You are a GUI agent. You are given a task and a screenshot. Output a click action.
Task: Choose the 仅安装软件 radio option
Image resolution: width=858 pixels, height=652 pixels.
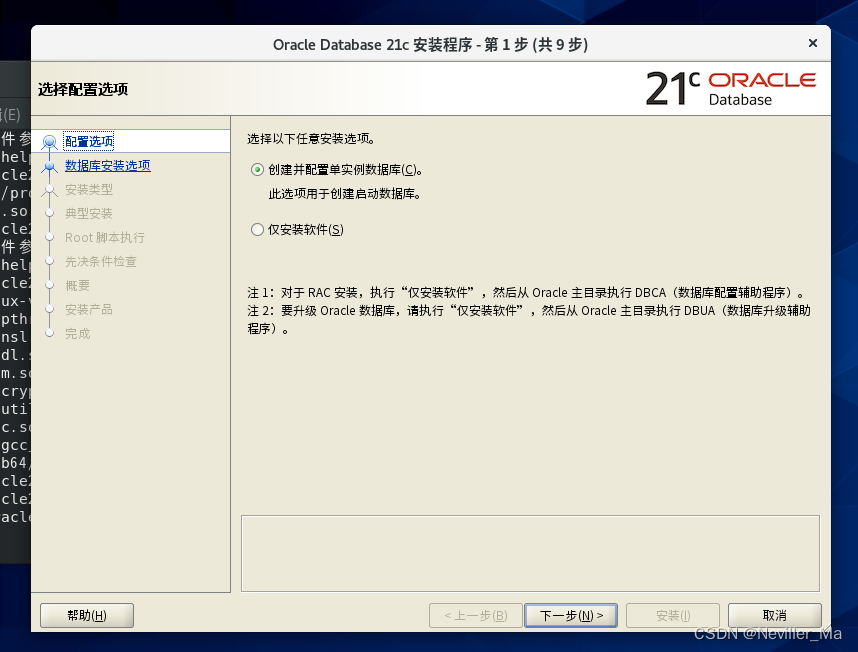[x=257, y=230]
